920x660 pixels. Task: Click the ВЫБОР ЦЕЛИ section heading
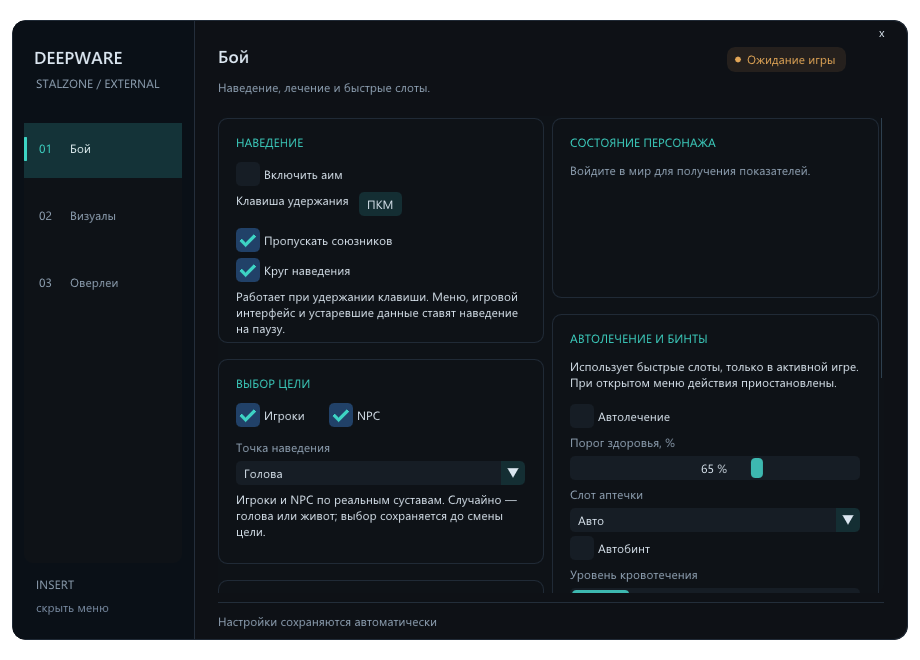point(273,384)
